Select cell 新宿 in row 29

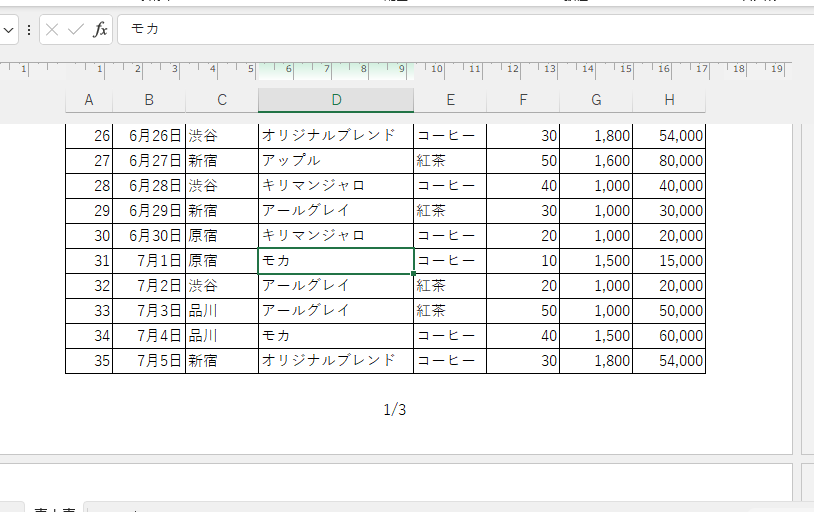coord(222,211)
